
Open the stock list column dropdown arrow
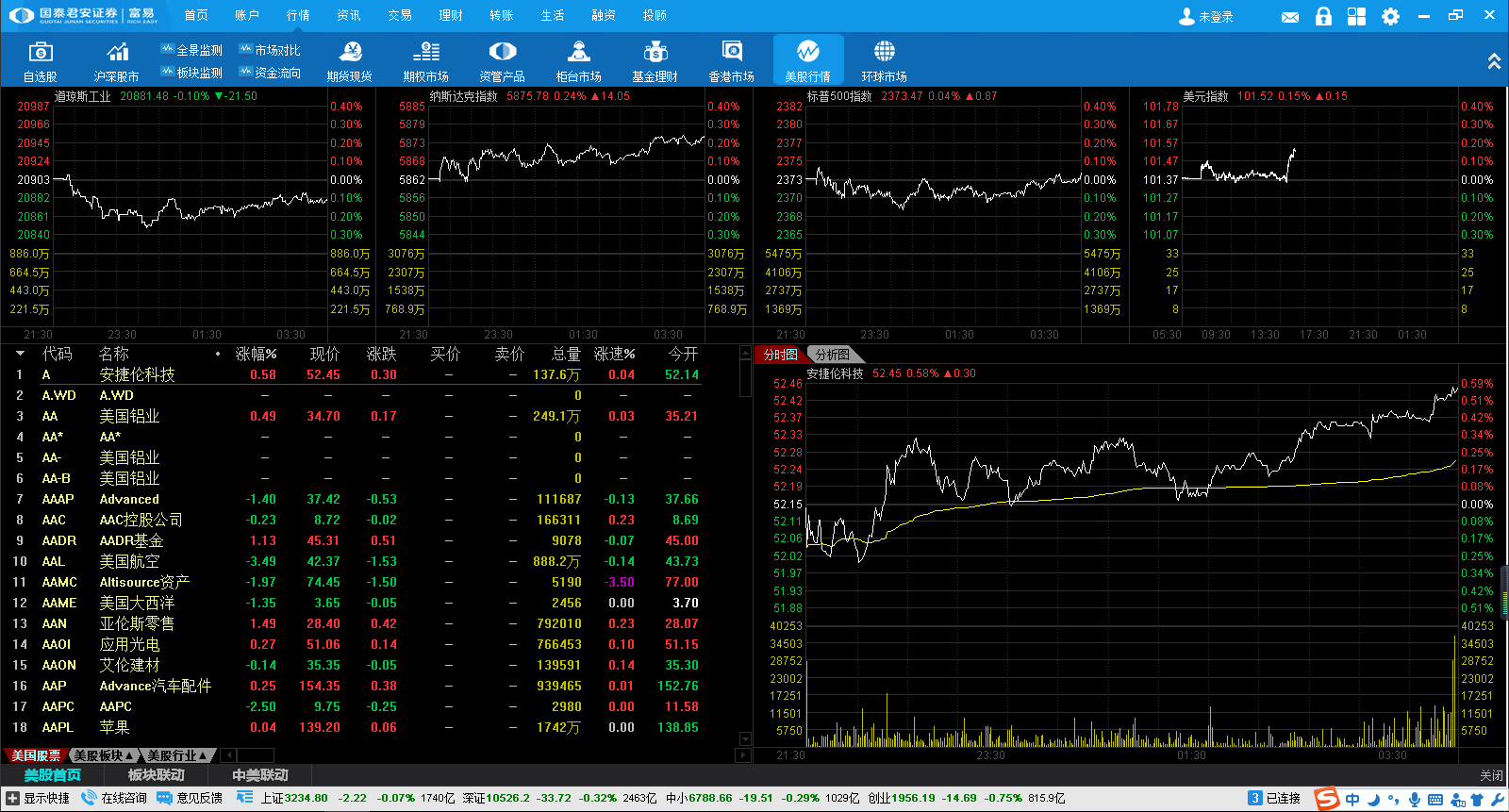pyautogui.click(x=20, y=354)
